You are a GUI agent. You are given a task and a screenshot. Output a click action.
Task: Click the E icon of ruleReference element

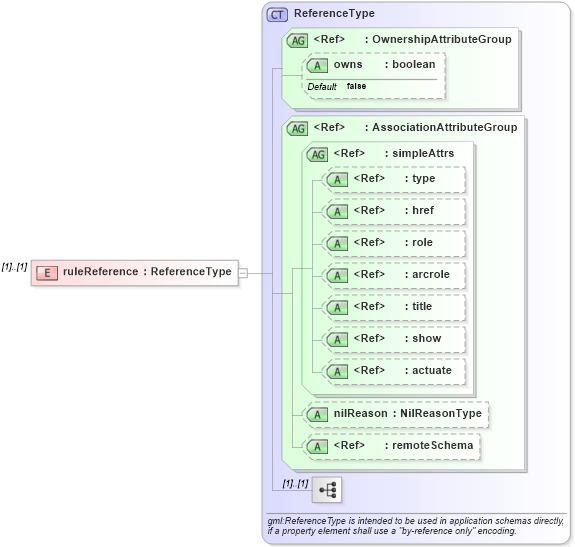[x=47, y=273]
